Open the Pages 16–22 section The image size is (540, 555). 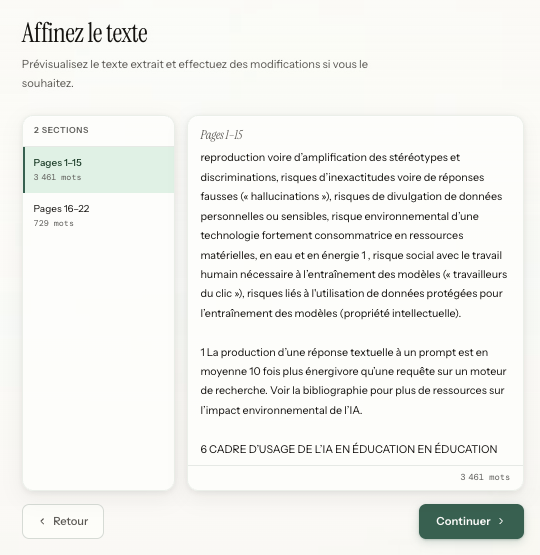click(x=99, y=216)
